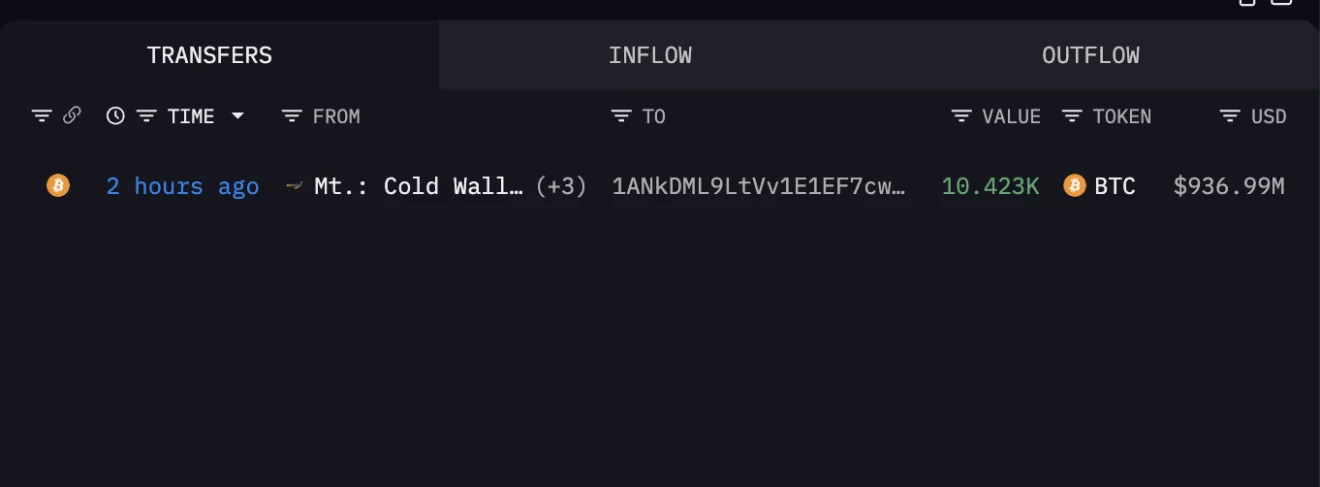Select the TRANSFERS tab

pyautogui.click(x=209, y=55)
